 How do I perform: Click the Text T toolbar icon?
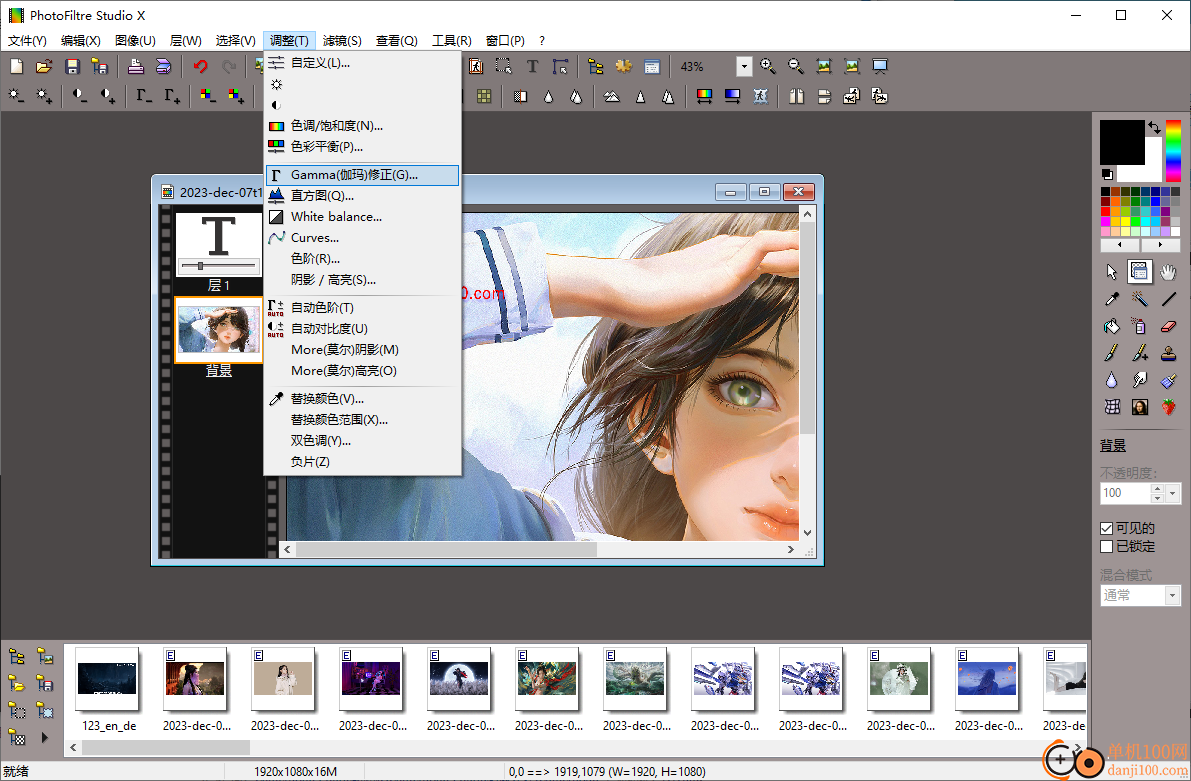532,67
